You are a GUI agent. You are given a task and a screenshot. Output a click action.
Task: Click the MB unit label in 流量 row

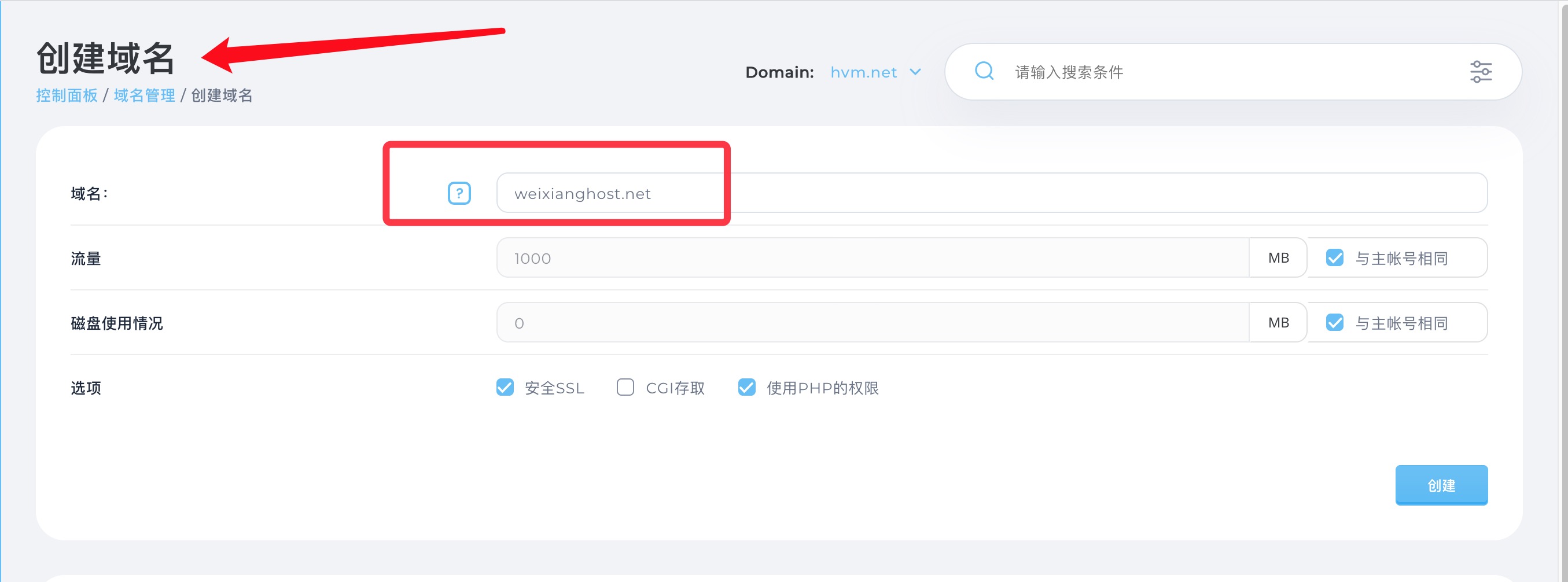tap(1278, 258)
